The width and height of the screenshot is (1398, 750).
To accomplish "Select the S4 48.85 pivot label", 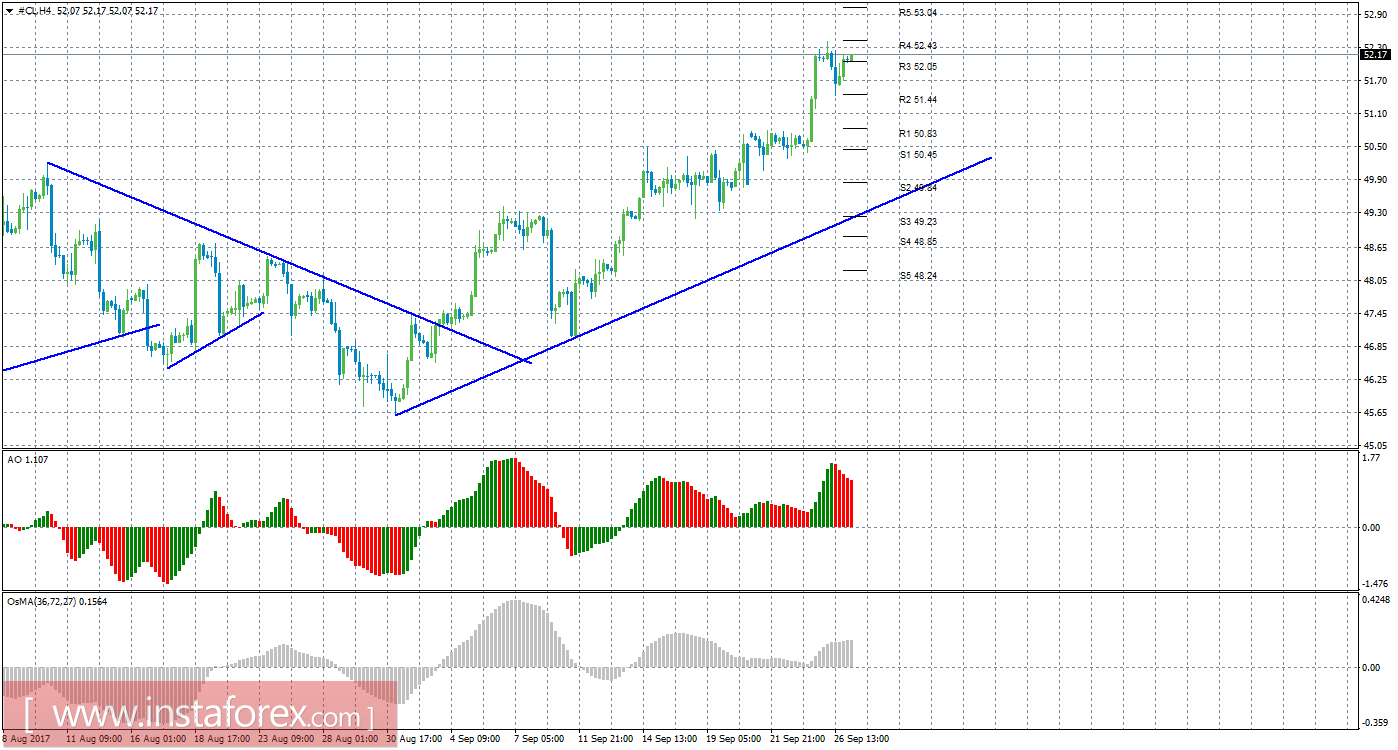I will (x=917, y=242).
